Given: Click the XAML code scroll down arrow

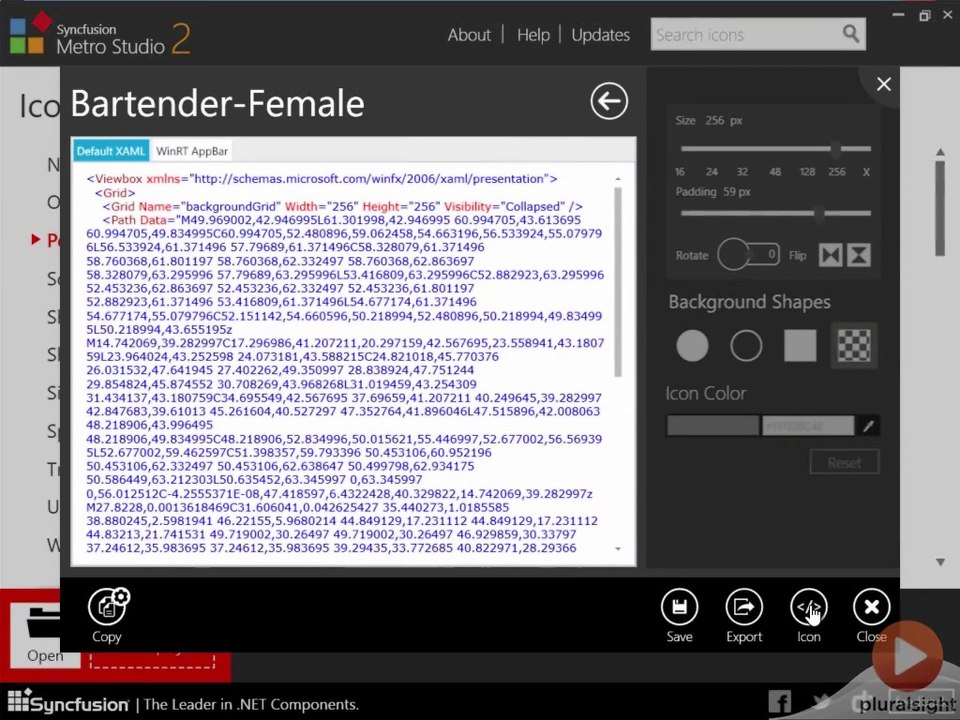Looking at the screenshot, I should tap(618, 549).
